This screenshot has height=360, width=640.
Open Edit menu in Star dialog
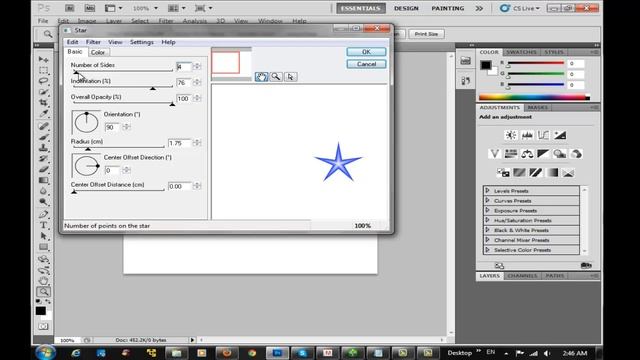click(x=72, y=42)
